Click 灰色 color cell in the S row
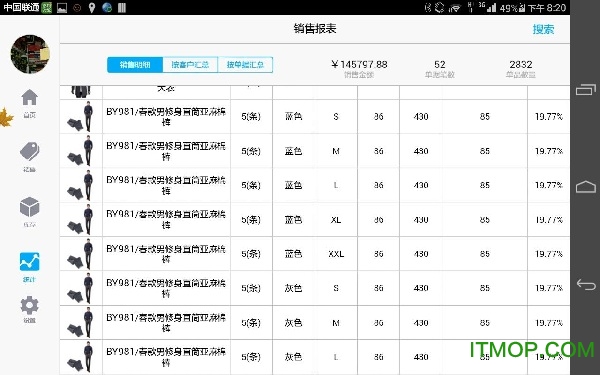Screen dimensions: 600x375 tap(293, 288)
